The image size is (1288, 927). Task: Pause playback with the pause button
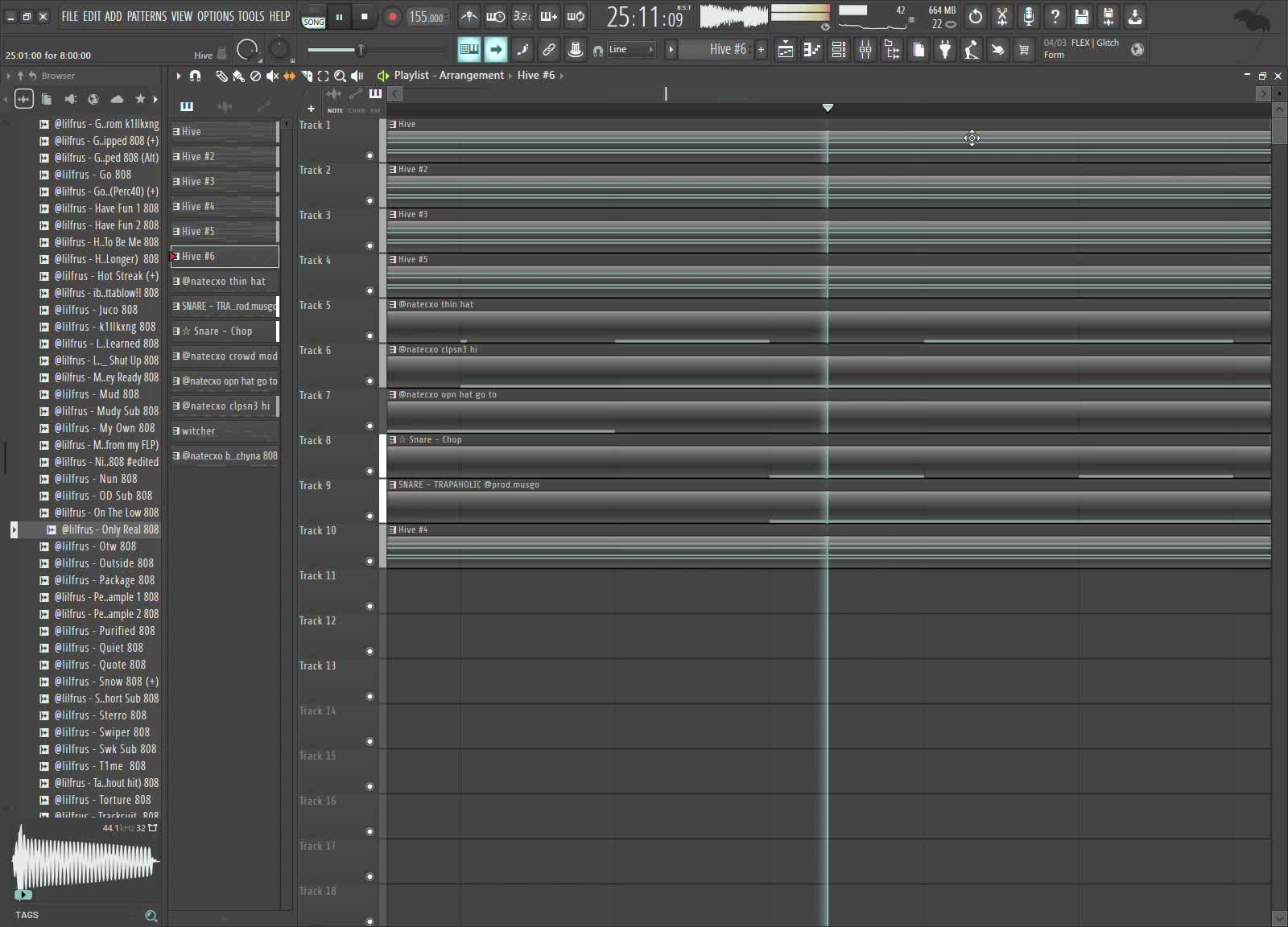[x=339, y=16]
